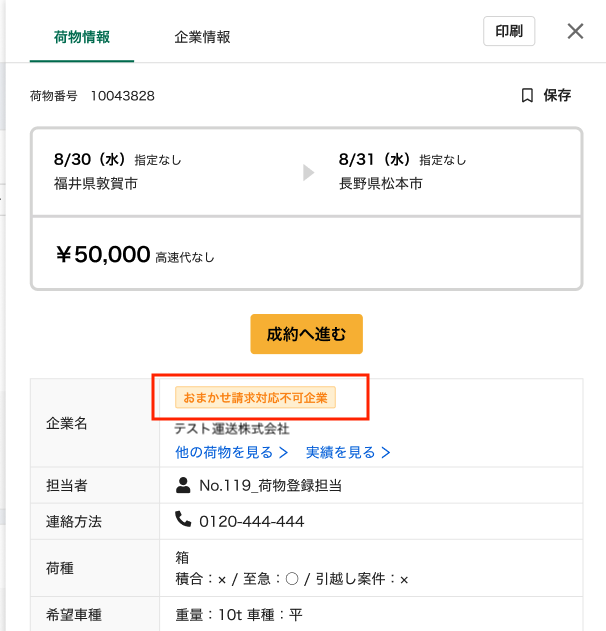This screenshot has width=606, height=631.
Task: Click the 保存 label
Action: pos(557,95)
